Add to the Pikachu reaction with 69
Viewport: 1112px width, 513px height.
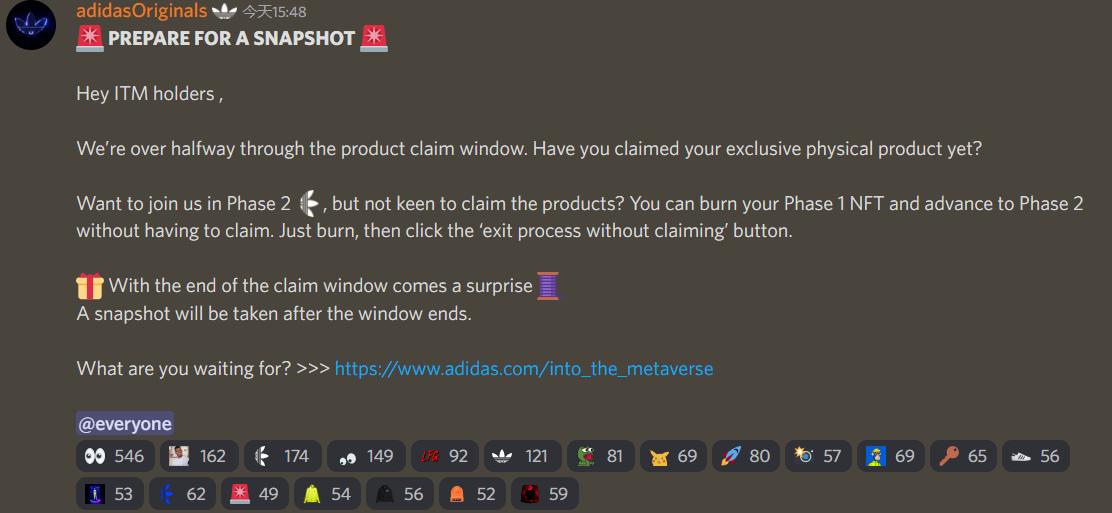pos(673,456)
